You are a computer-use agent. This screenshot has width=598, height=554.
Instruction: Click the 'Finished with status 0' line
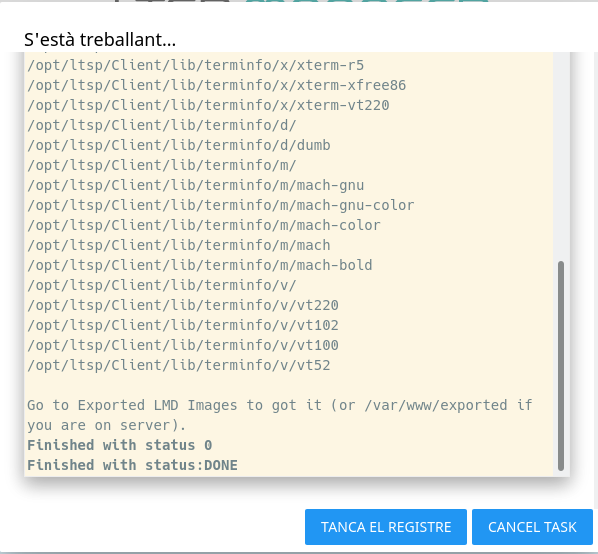tap(119, 445)
